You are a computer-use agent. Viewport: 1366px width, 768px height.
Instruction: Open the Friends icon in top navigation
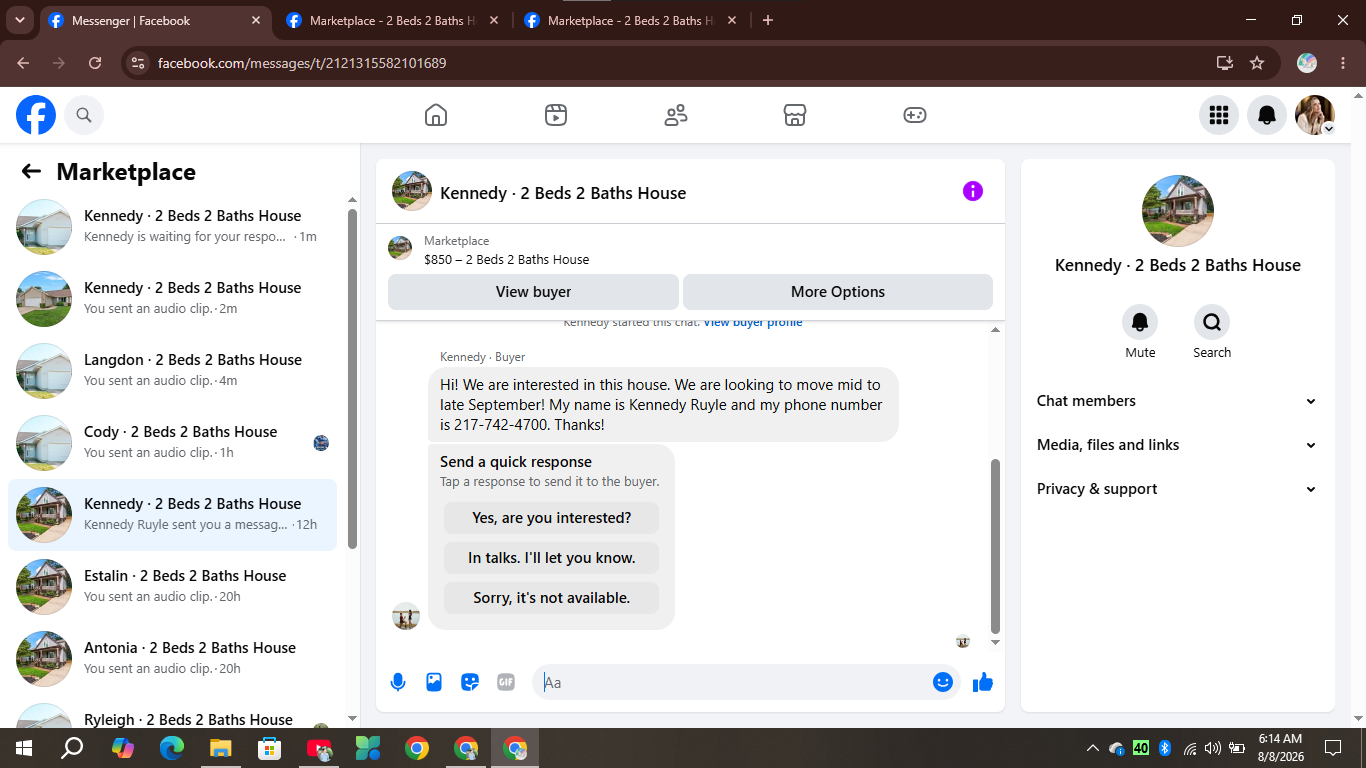(x=676, y=115)
